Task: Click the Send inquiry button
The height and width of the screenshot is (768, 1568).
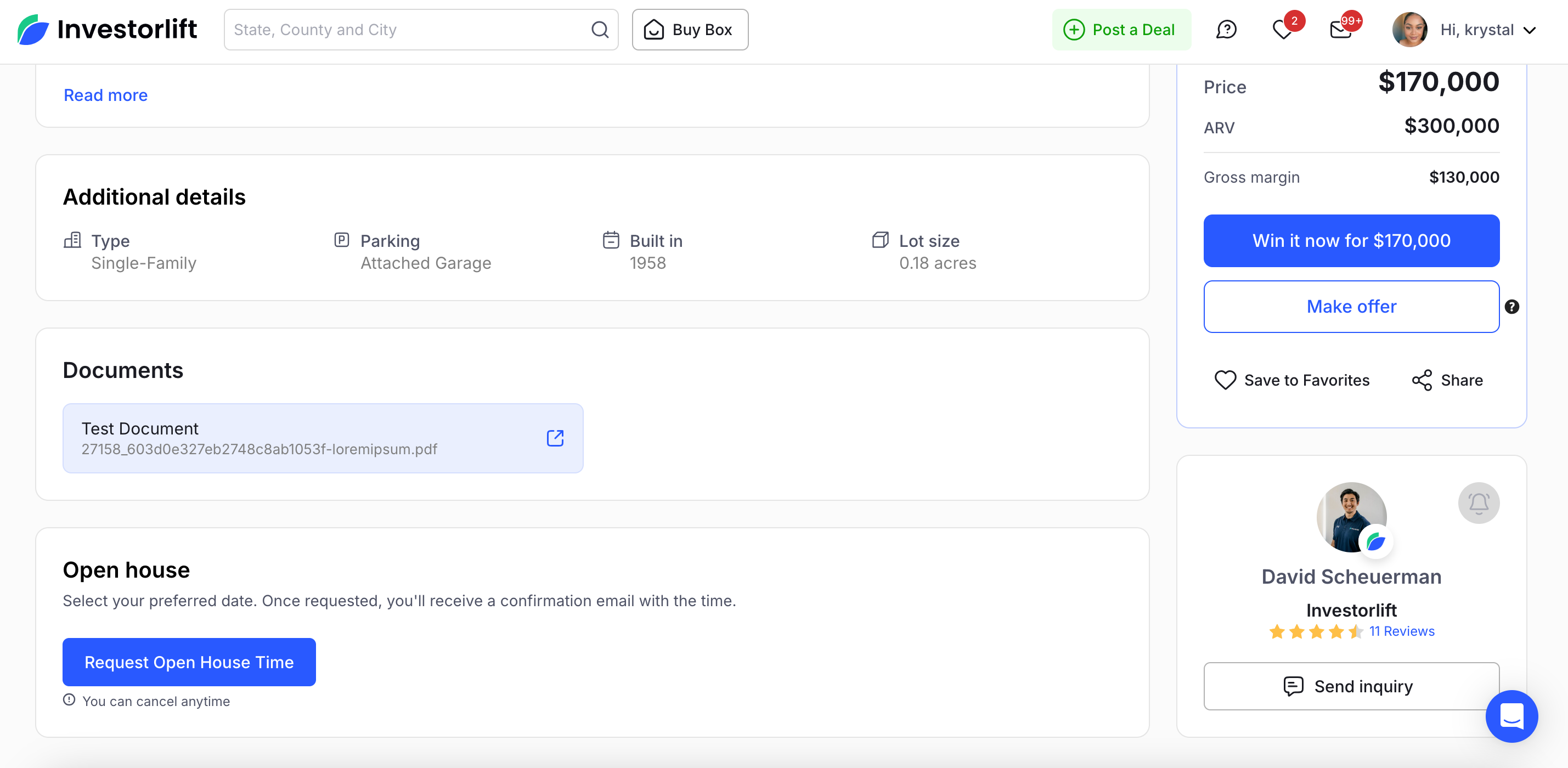Action: click(x=1351, y=686)
